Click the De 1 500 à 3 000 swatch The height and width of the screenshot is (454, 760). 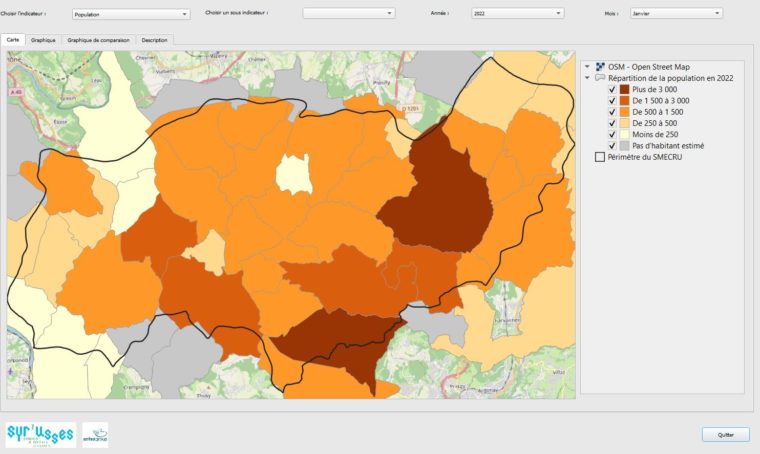pos(625,101)
